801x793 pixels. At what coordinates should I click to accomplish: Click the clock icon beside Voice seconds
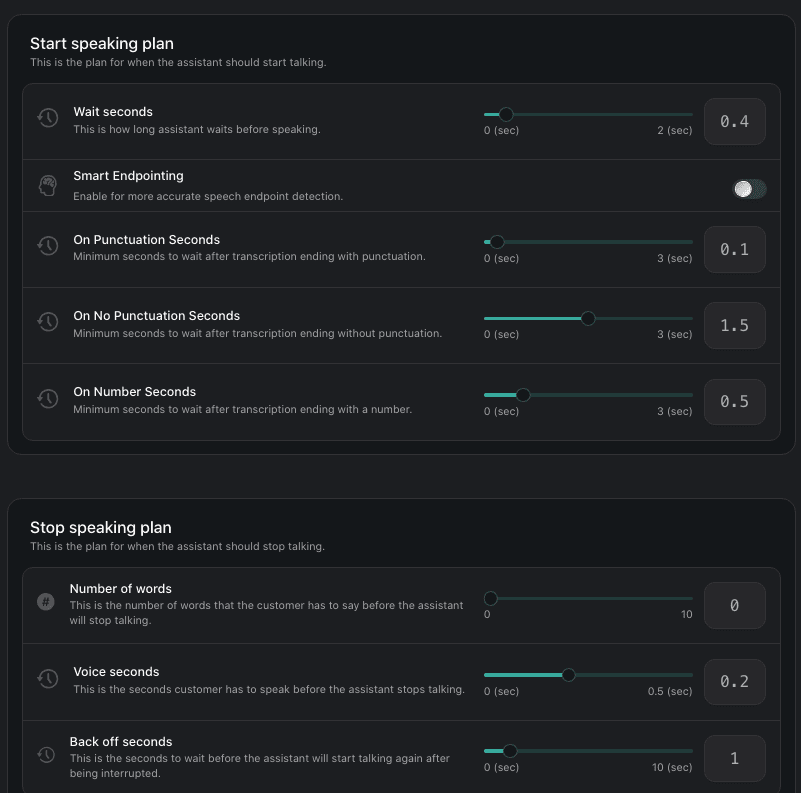pos(47,679)
